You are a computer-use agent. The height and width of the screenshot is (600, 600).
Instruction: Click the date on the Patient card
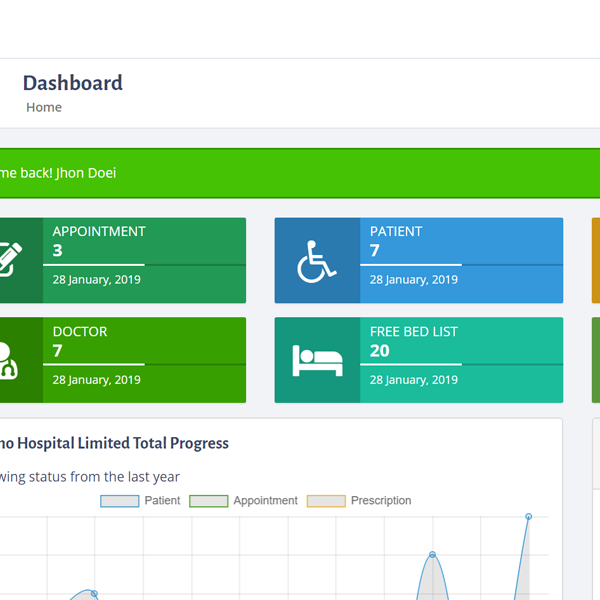[x=414, y=280]
